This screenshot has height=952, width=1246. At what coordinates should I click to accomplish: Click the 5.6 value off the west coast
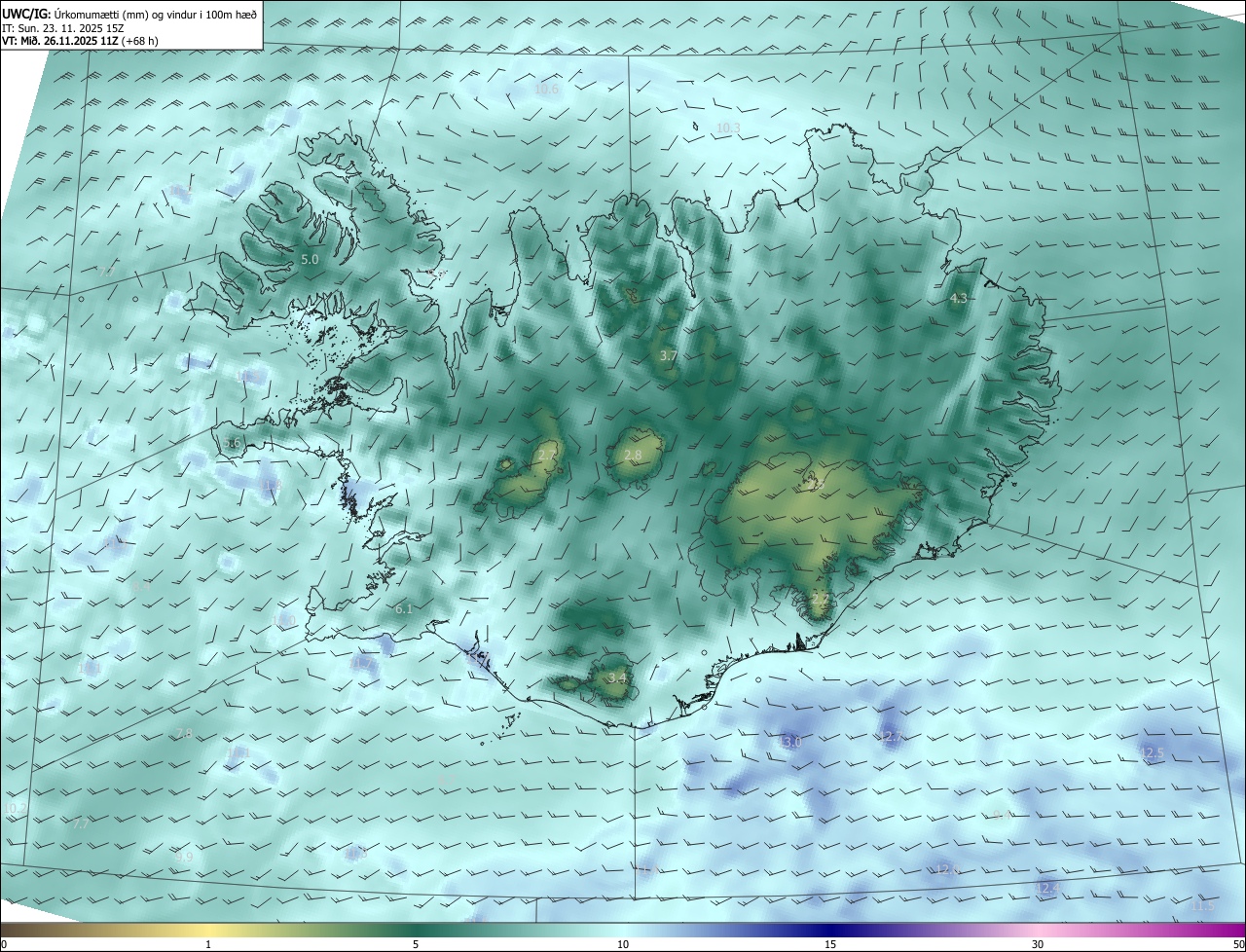pos(232,443)
